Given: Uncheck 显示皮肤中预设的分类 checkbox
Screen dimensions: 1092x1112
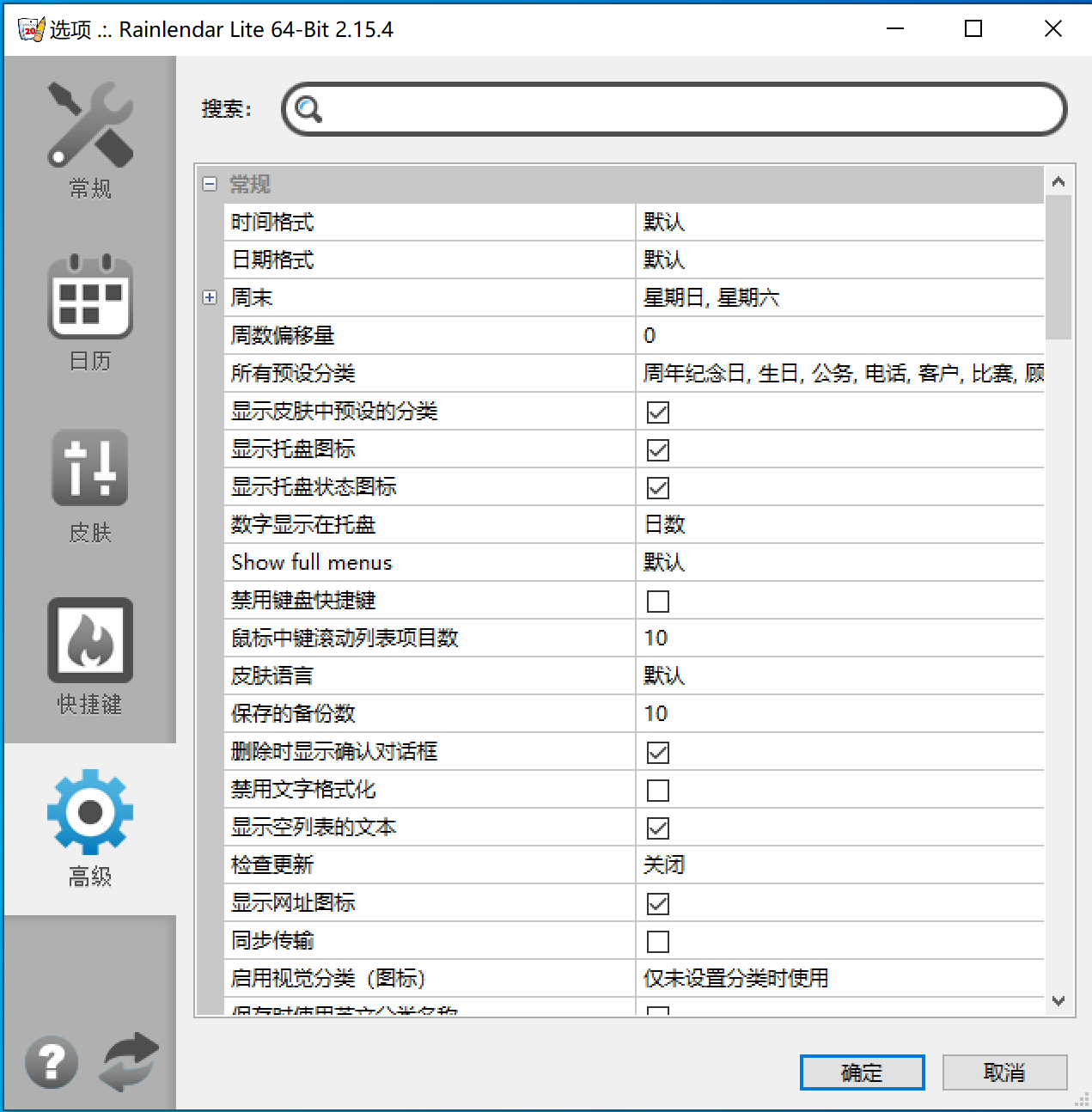Looking at the screenshot, I should pos(658,412).
